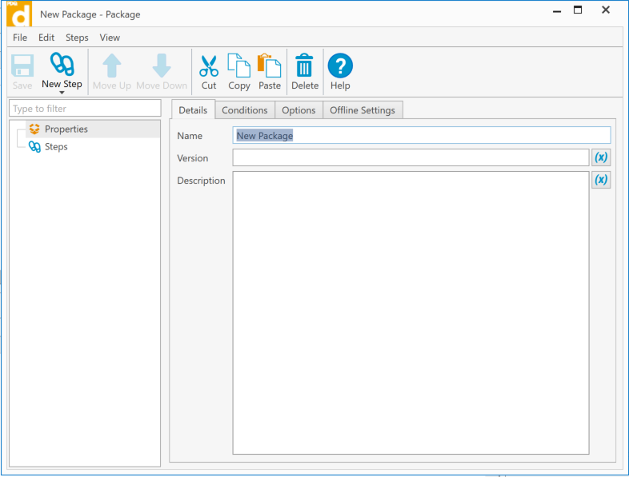
Task: Open the New Step dropdown arrow
Action: pyautogui.click(x=62, y=93)
